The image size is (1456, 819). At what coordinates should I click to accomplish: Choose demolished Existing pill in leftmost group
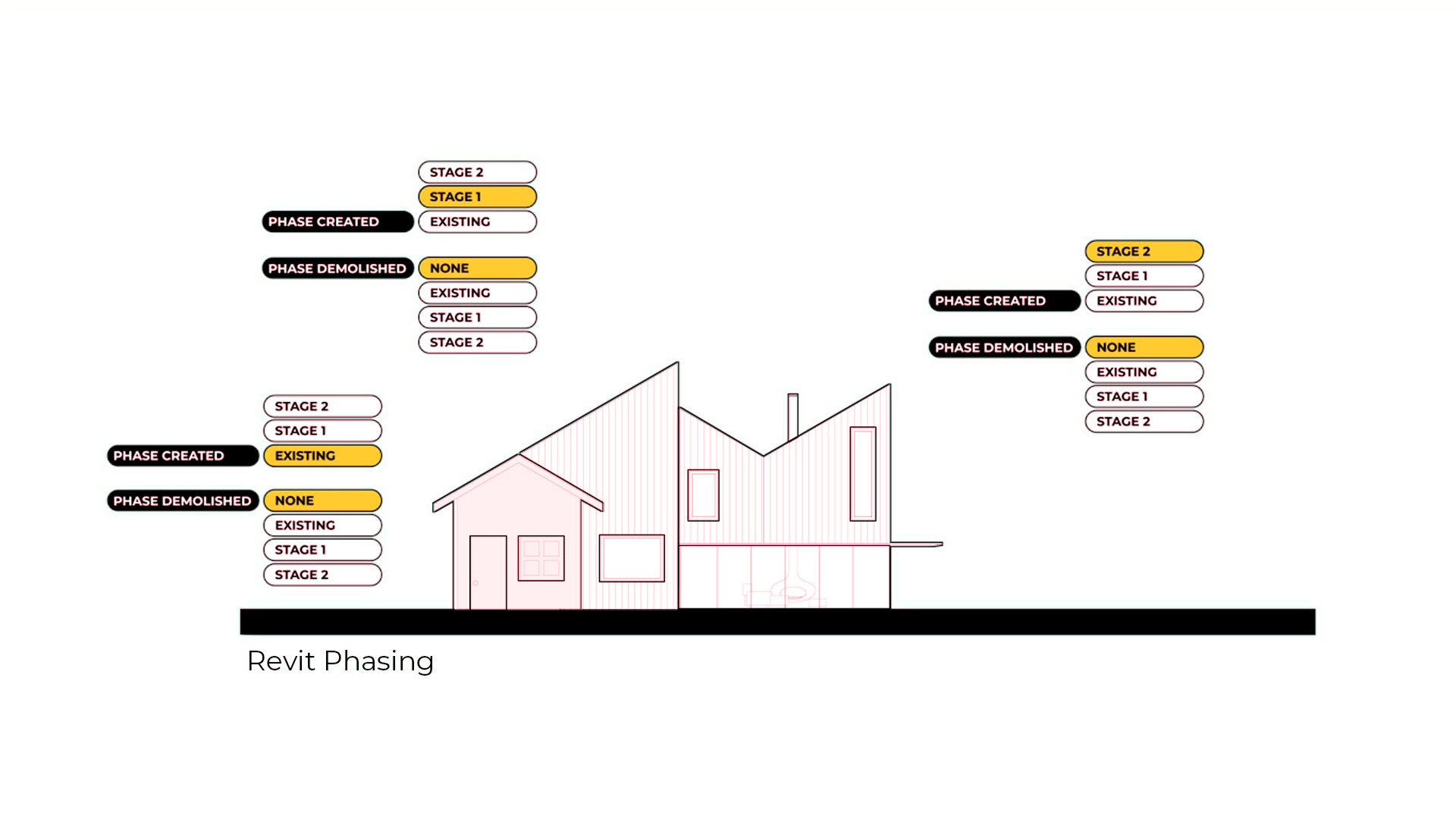322,526
